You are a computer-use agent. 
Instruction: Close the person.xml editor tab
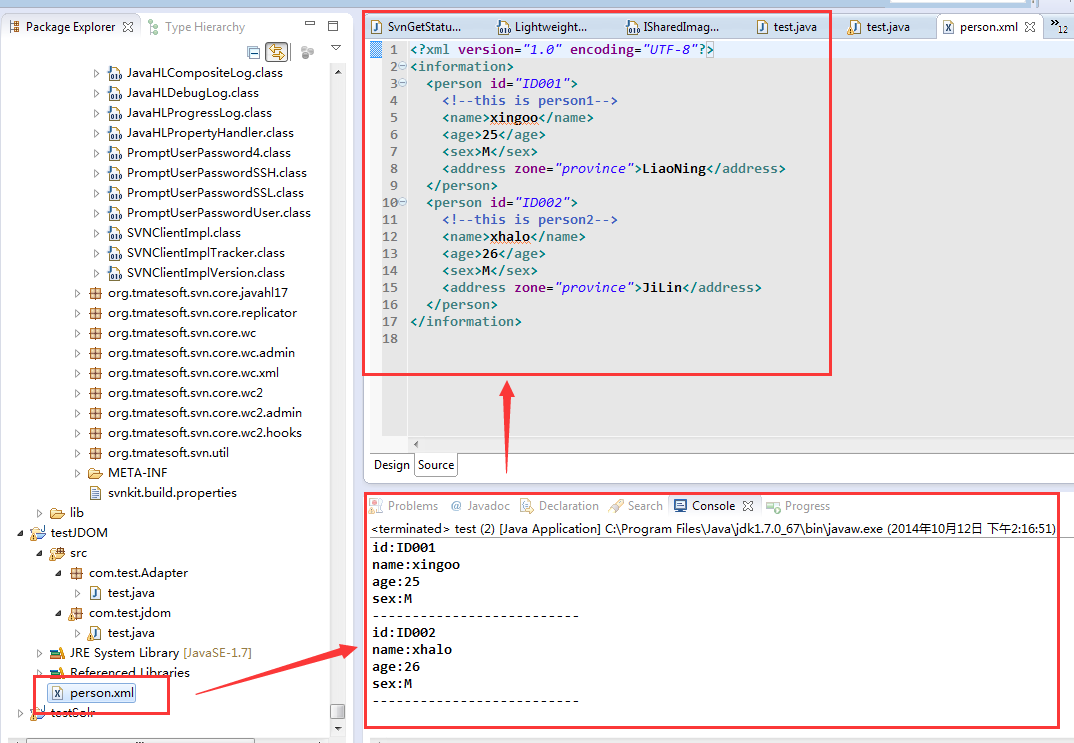pyautogui.click(x=1030, y=27)
